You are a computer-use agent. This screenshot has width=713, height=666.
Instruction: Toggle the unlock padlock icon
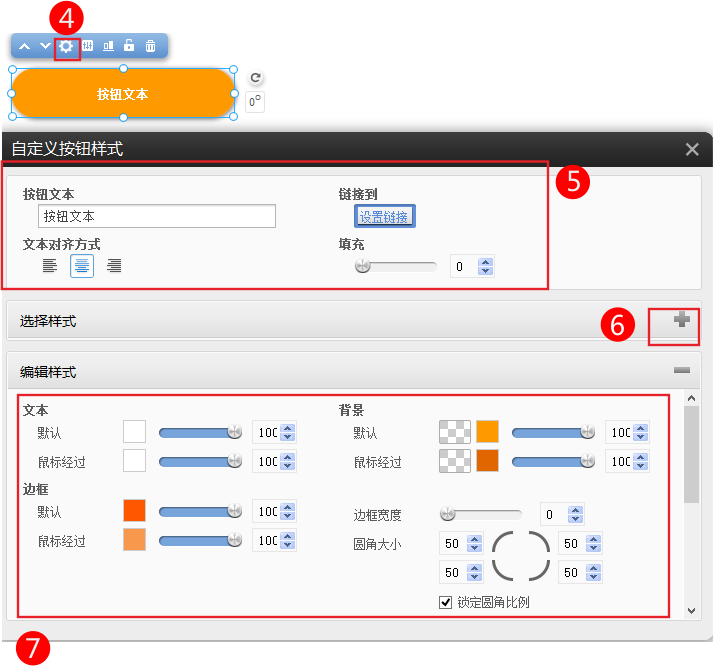(129, 45)
